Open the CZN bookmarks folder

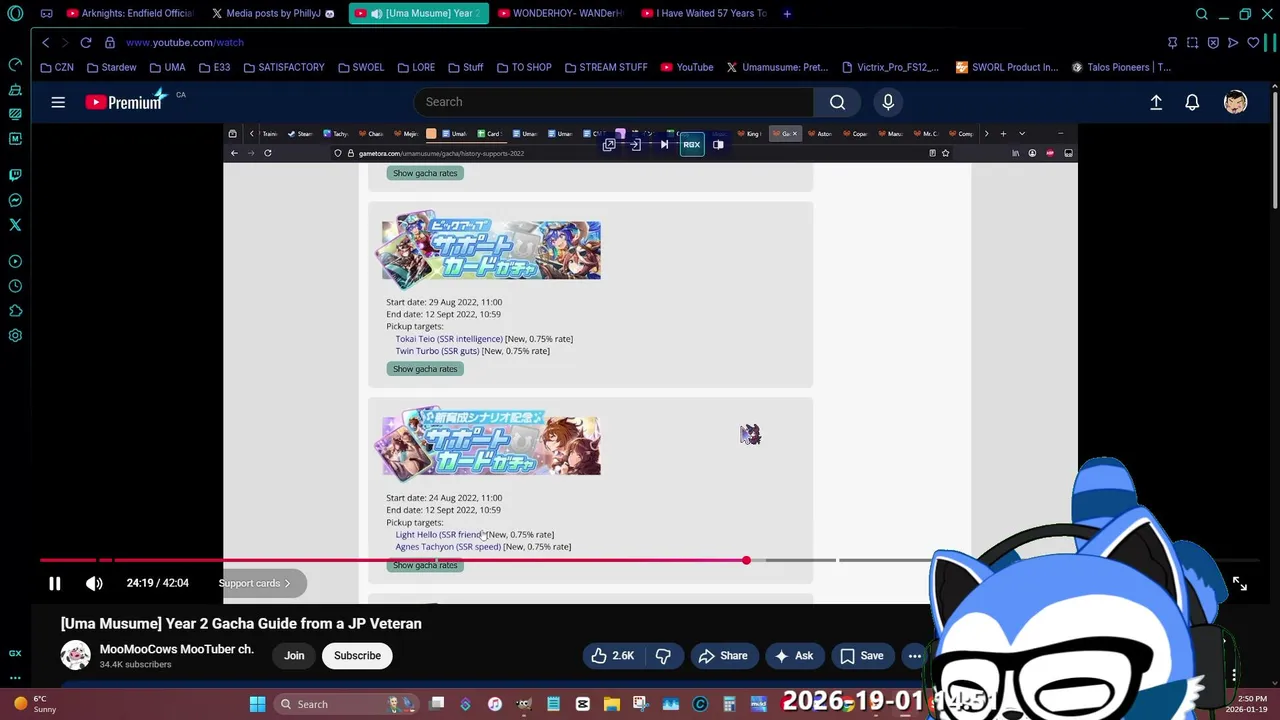(57, 68)
